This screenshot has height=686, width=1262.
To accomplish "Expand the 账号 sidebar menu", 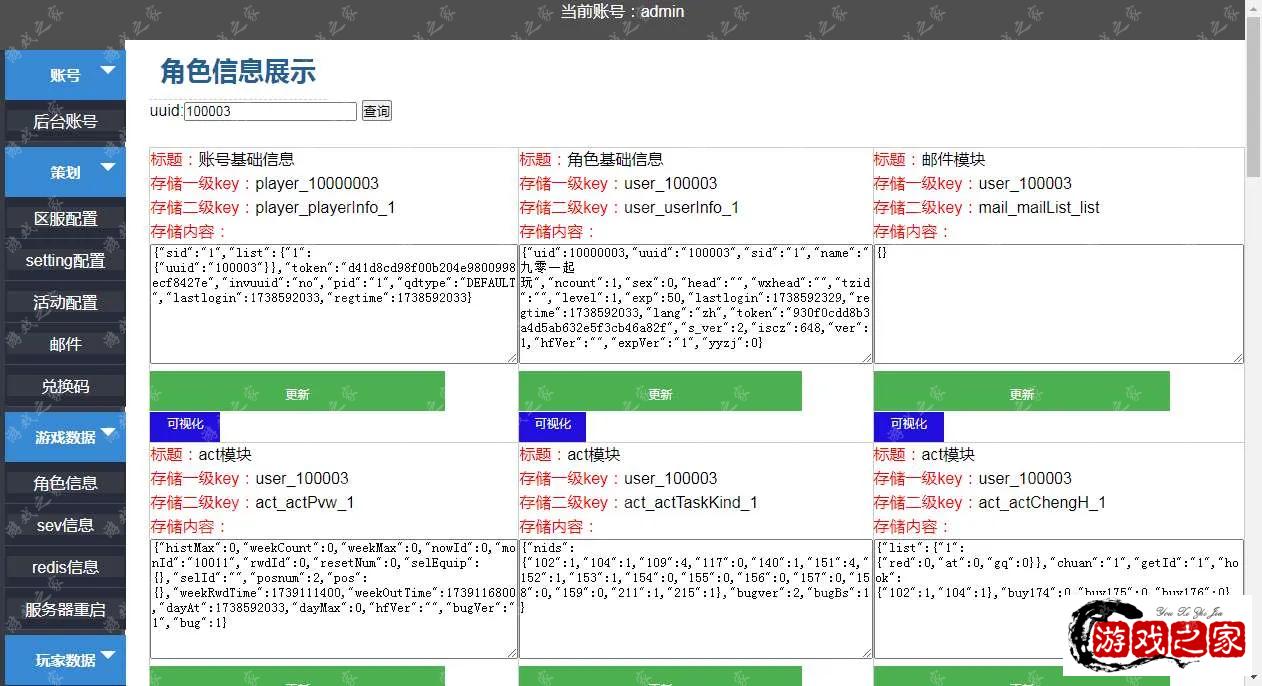I will coord(64,74).
